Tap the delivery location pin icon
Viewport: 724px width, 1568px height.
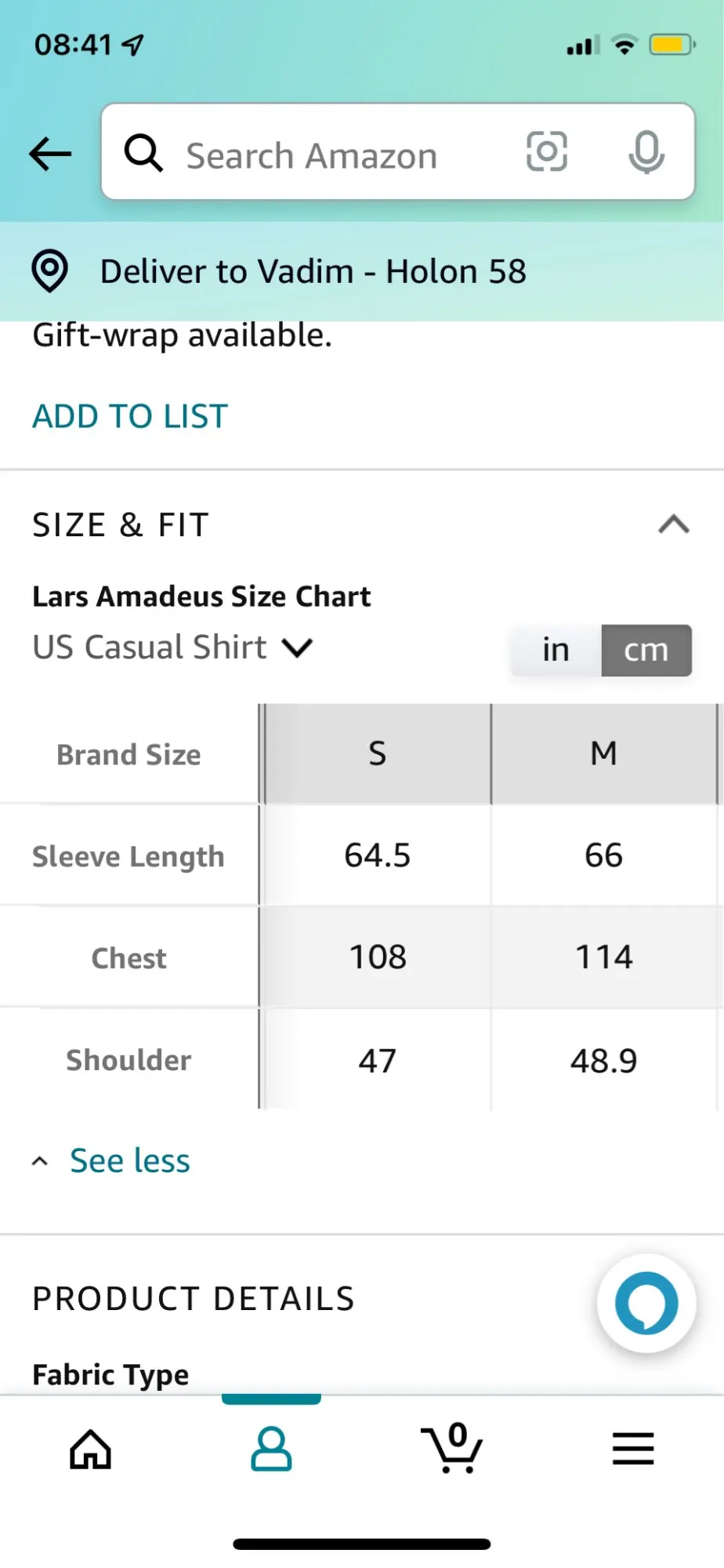50,271
